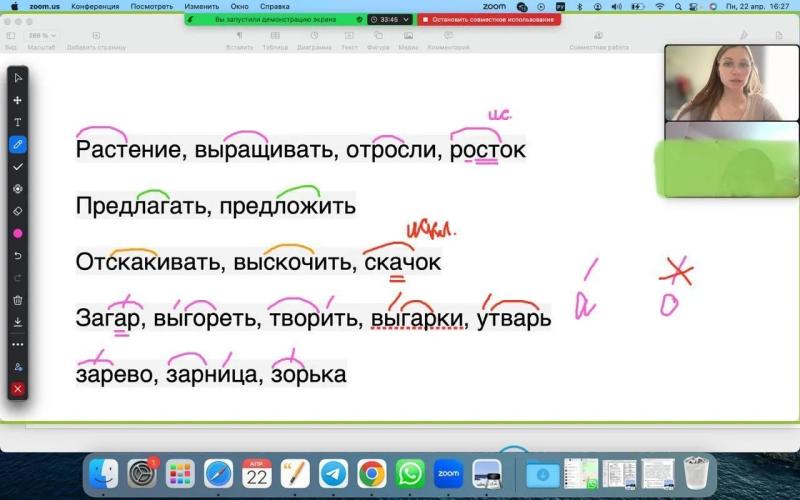The height and width of the screenshot is (500, 800).
Task: Save annotations with the download icon
Action: tap(18, 322)
